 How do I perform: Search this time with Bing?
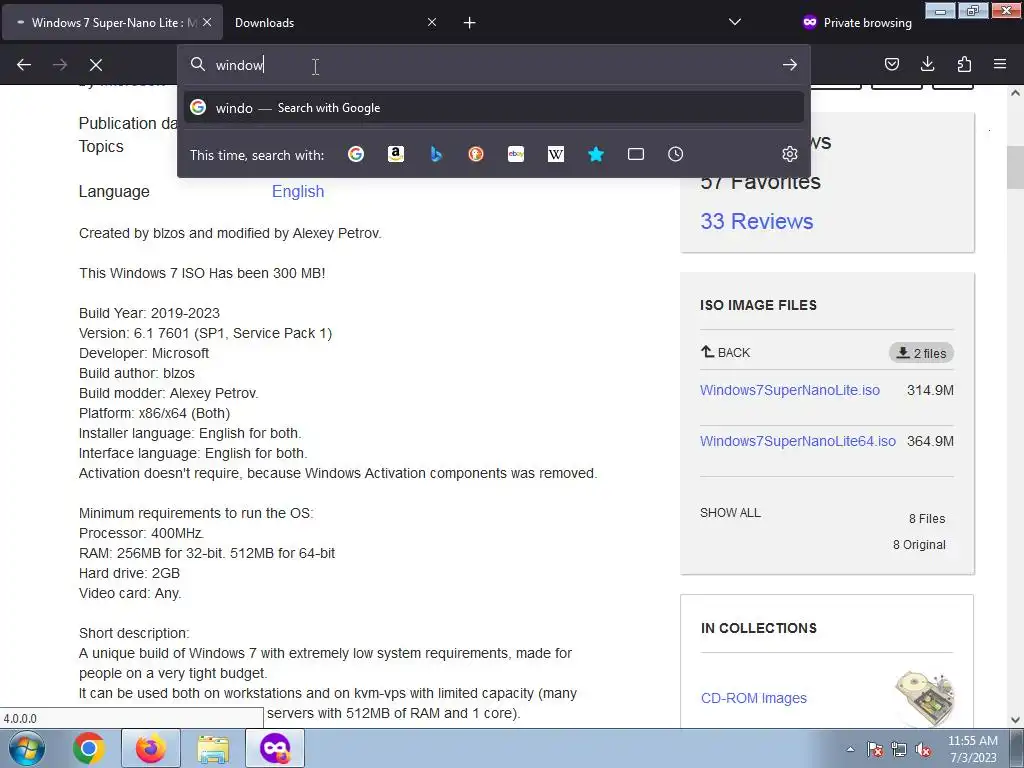point(436,154)
